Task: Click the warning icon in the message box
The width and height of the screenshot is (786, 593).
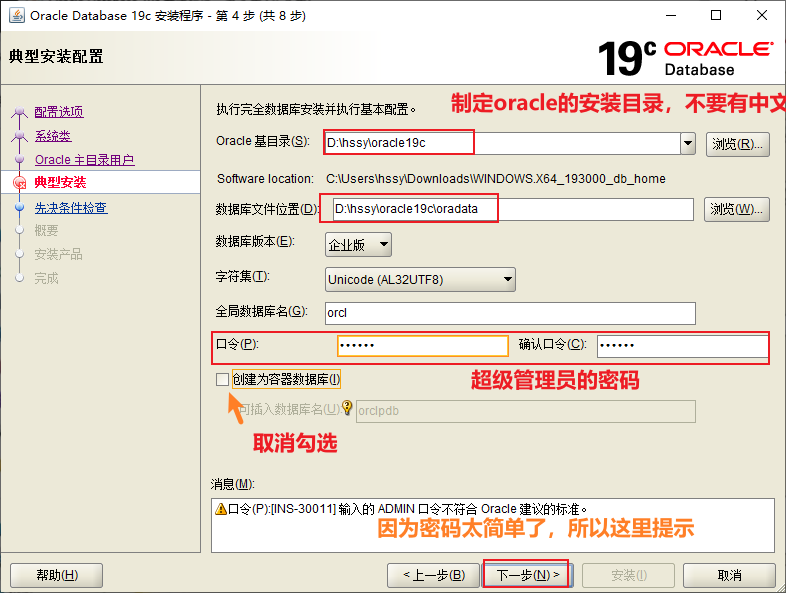Action: 221,509
